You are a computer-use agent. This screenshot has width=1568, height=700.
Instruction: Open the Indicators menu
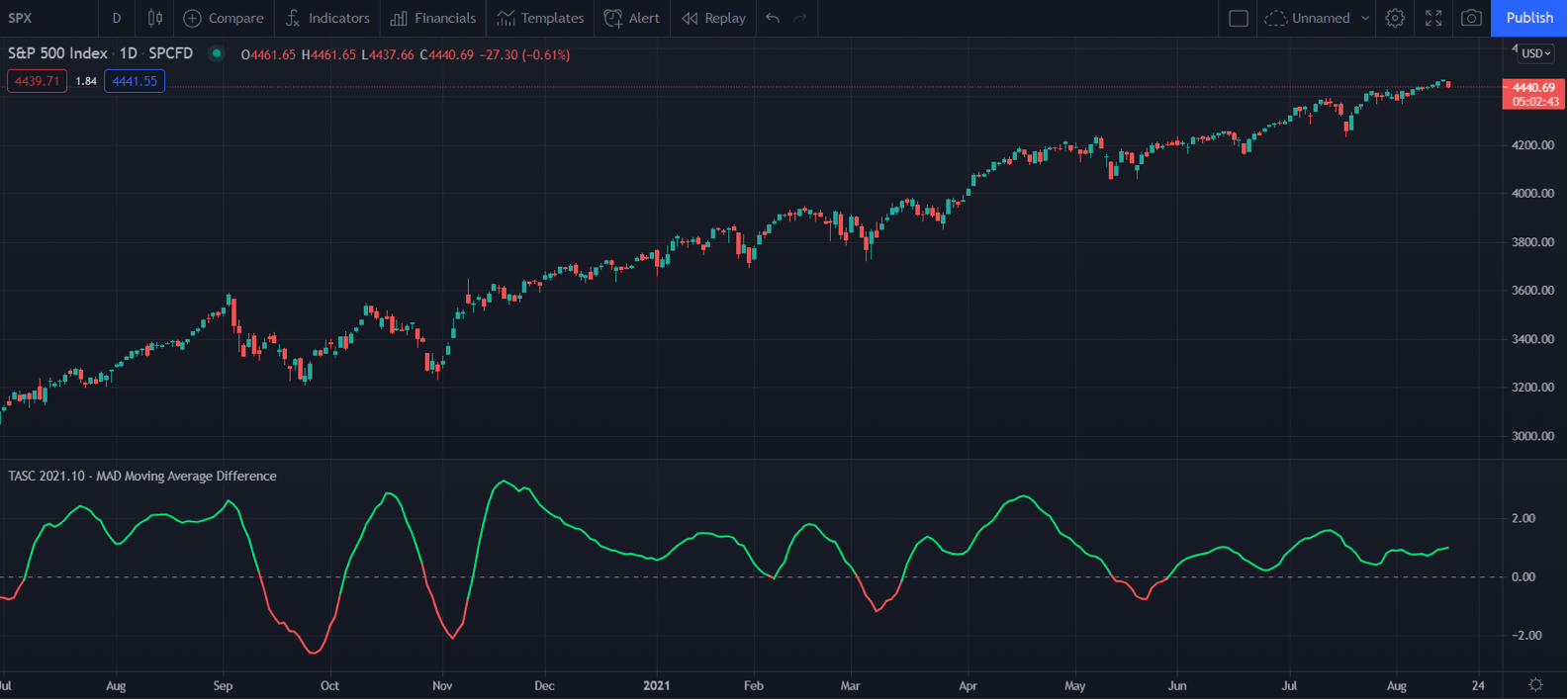click(327, 18)
